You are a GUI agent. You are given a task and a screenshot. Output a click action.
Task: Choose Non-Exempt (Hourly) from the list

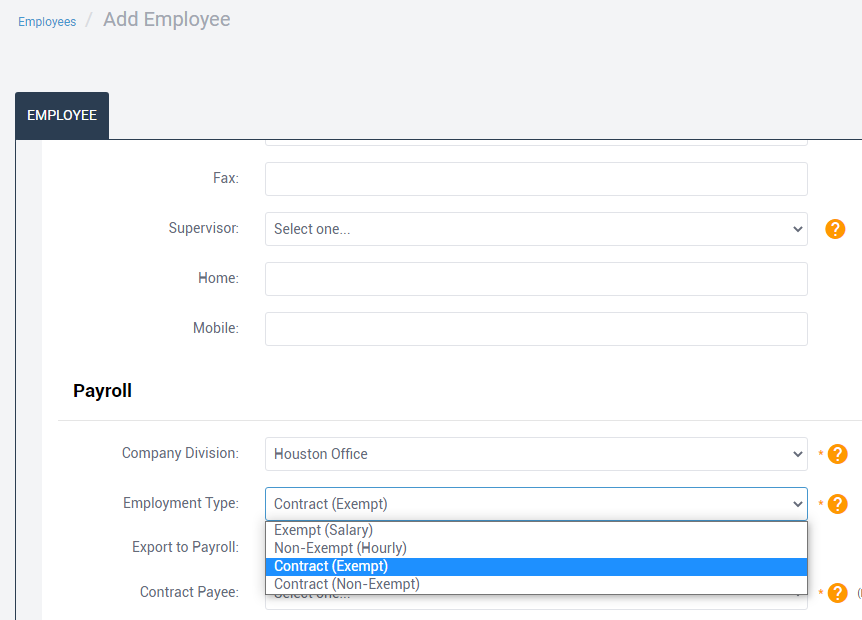pyautogui.click(x=340, y=548)
